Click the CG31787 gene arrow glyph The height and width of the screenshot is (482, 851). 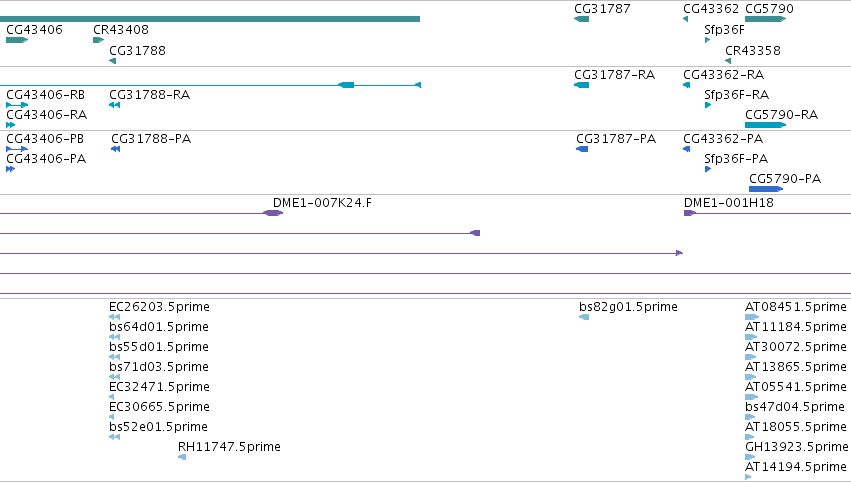(x=581, y=19)
